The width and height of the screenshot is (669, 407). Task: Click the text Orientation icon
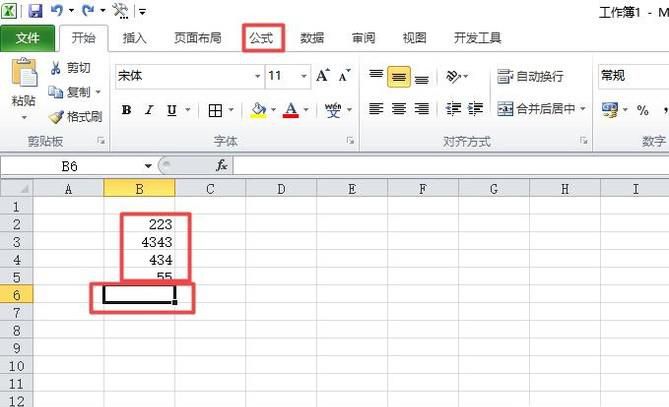pos(453,77)
